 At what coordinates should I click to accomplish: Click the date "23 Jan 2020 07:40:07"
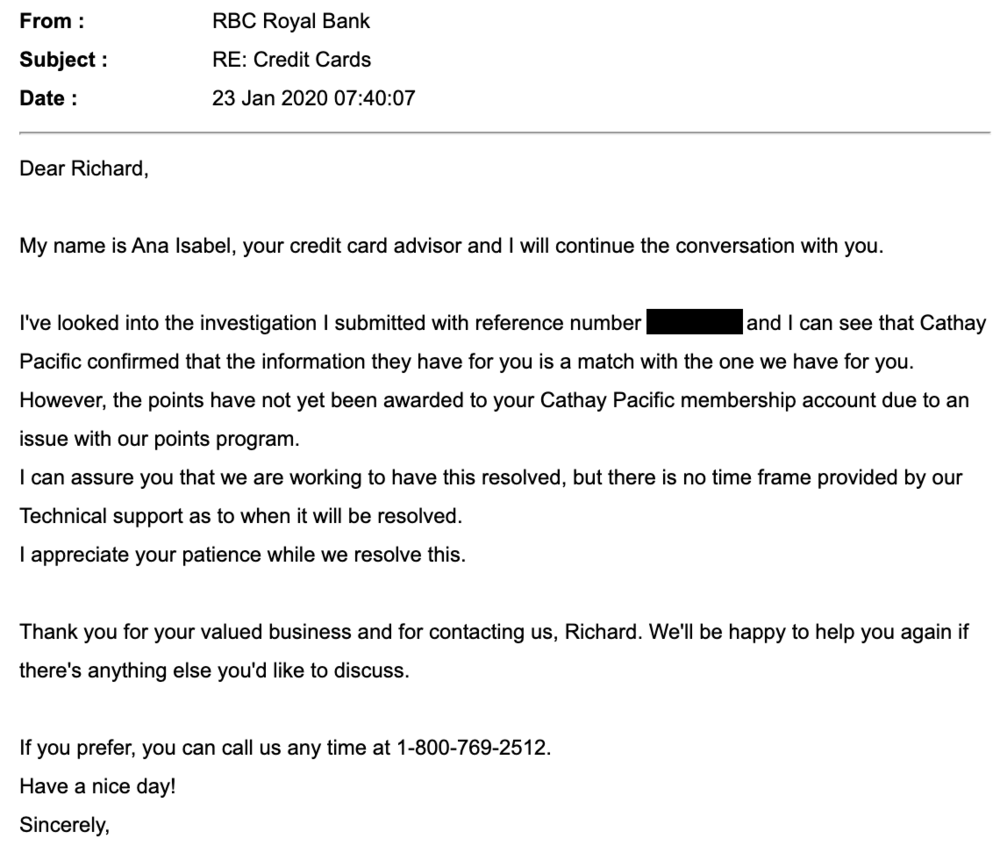point(313,98)
